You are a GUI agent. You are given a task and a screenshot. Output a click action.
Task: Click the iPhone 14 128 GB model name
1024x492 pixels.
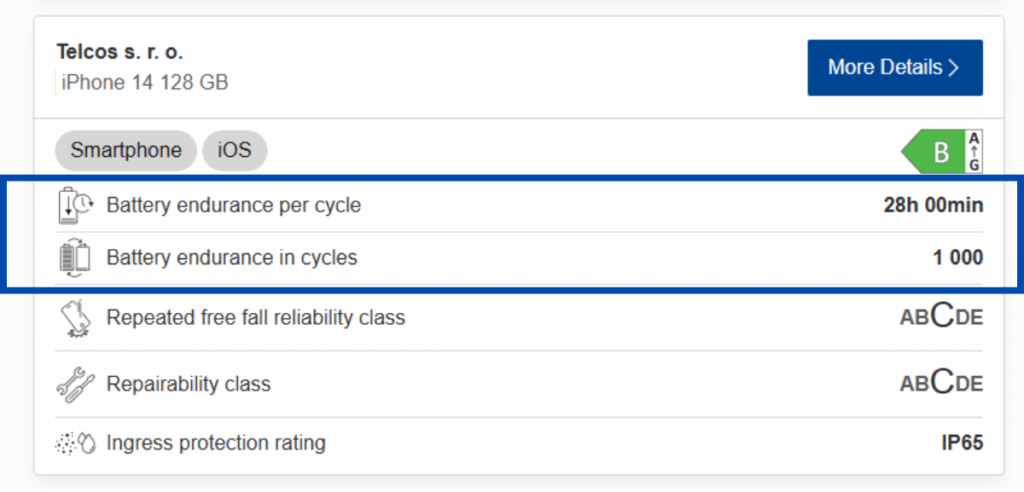pos(145,82)
